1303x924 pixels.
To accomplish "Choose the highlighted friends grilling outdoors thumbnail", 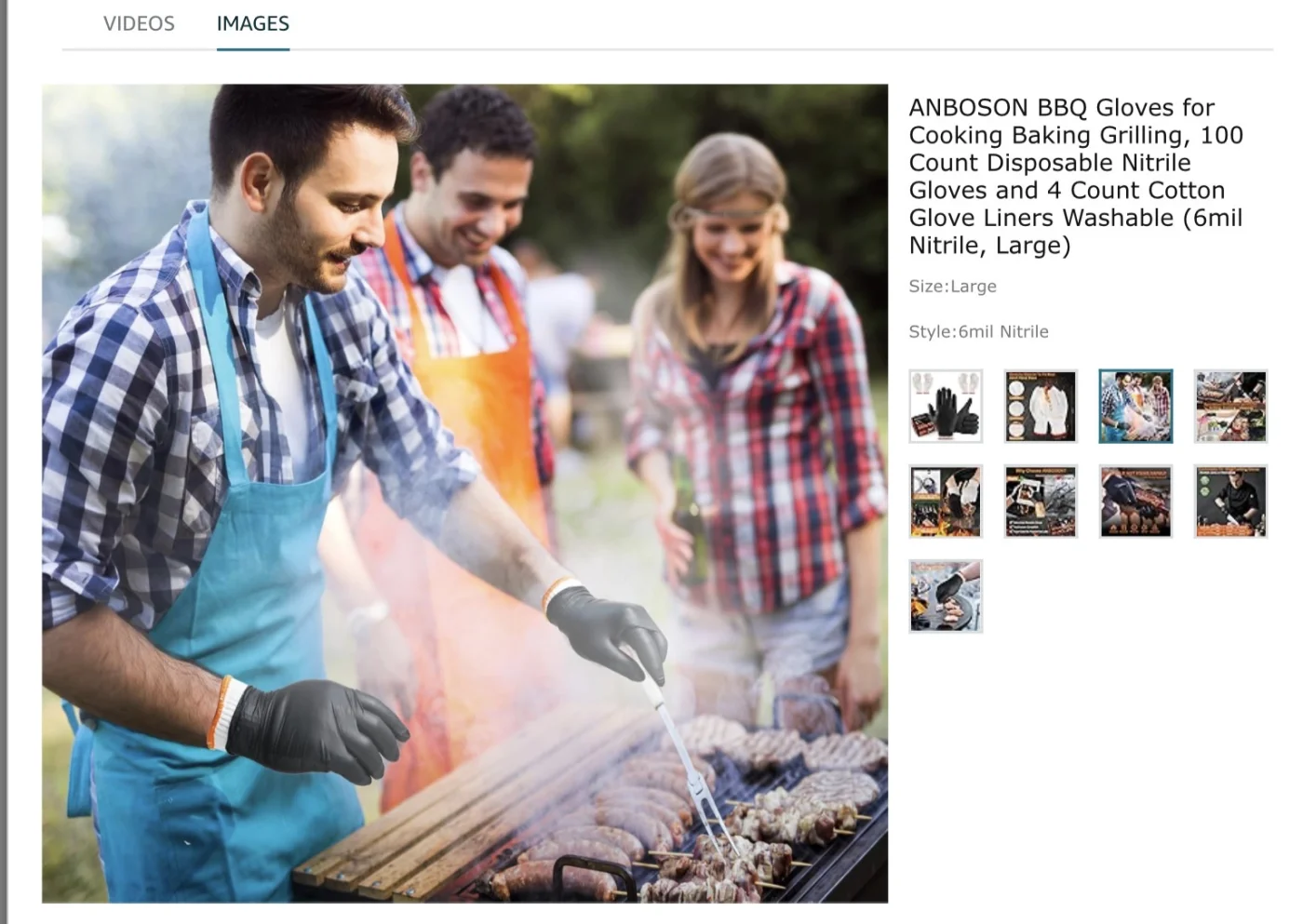I will 1135,406.
